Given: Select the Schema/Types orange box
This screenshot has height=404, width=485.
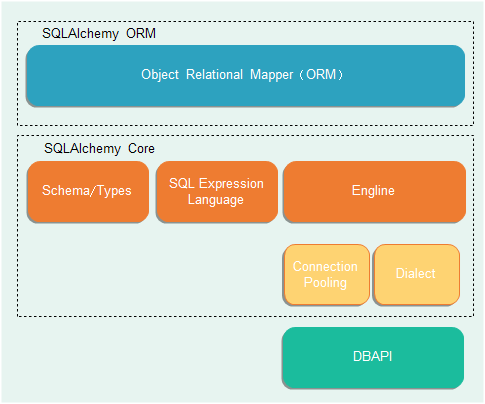Looking at the screenshot, I should pos(88,192).
